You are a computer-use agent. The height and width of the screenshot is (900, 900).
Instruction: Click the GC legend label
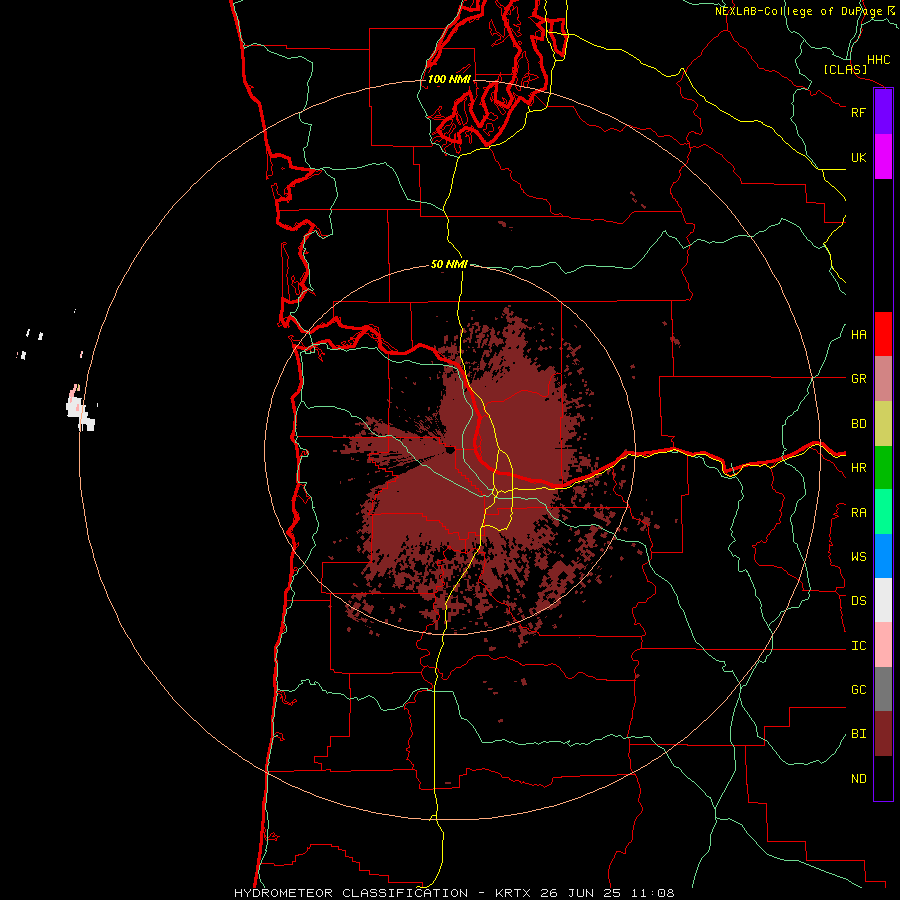[858, 690]
